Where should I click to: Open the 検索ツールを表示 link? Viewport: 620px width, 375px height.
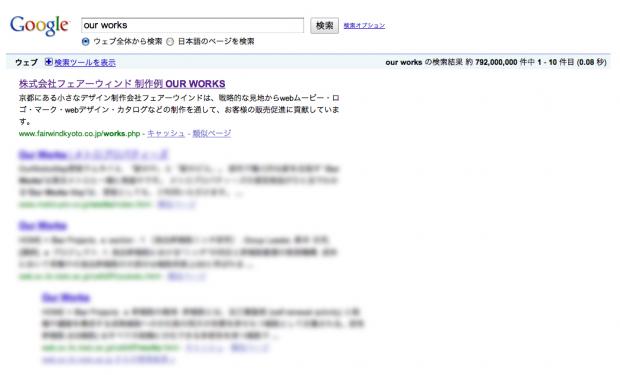tap(85, 62)
